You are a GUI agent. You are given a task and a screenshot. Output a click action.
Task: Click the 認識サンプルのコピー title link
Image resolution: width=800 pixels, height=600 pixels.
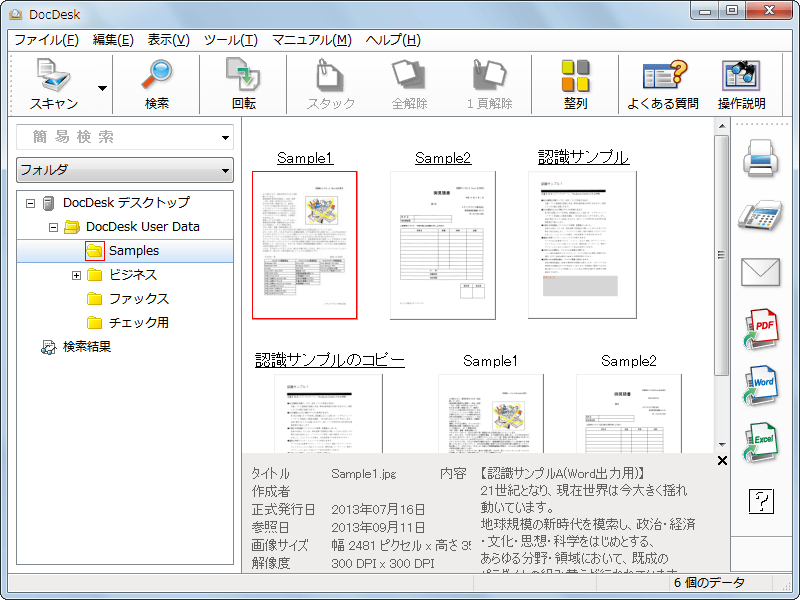tap(330, 360)
